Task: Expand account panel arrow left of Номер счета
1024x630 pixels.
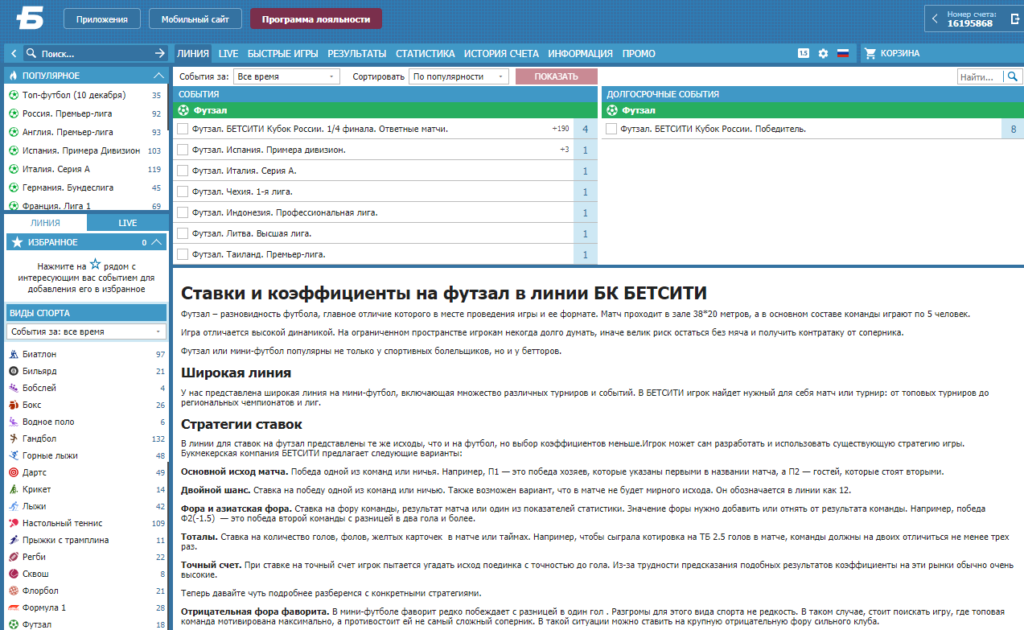Action: 935,19
